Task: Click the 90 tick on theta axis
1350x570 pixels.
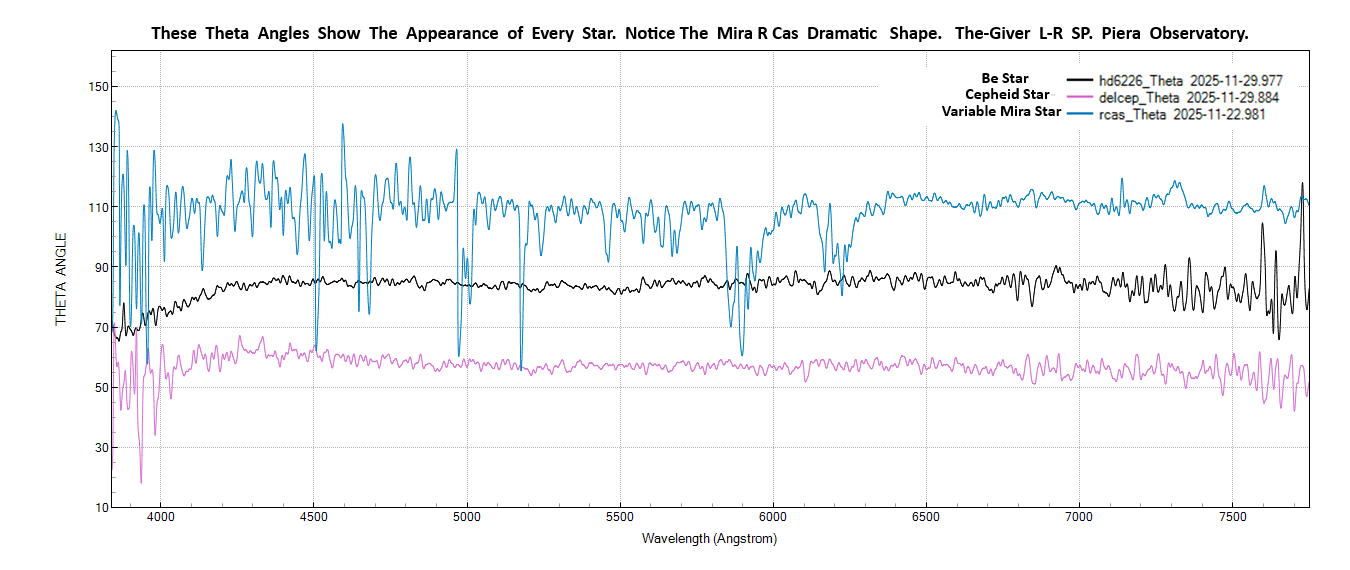Action: [99, 267]
